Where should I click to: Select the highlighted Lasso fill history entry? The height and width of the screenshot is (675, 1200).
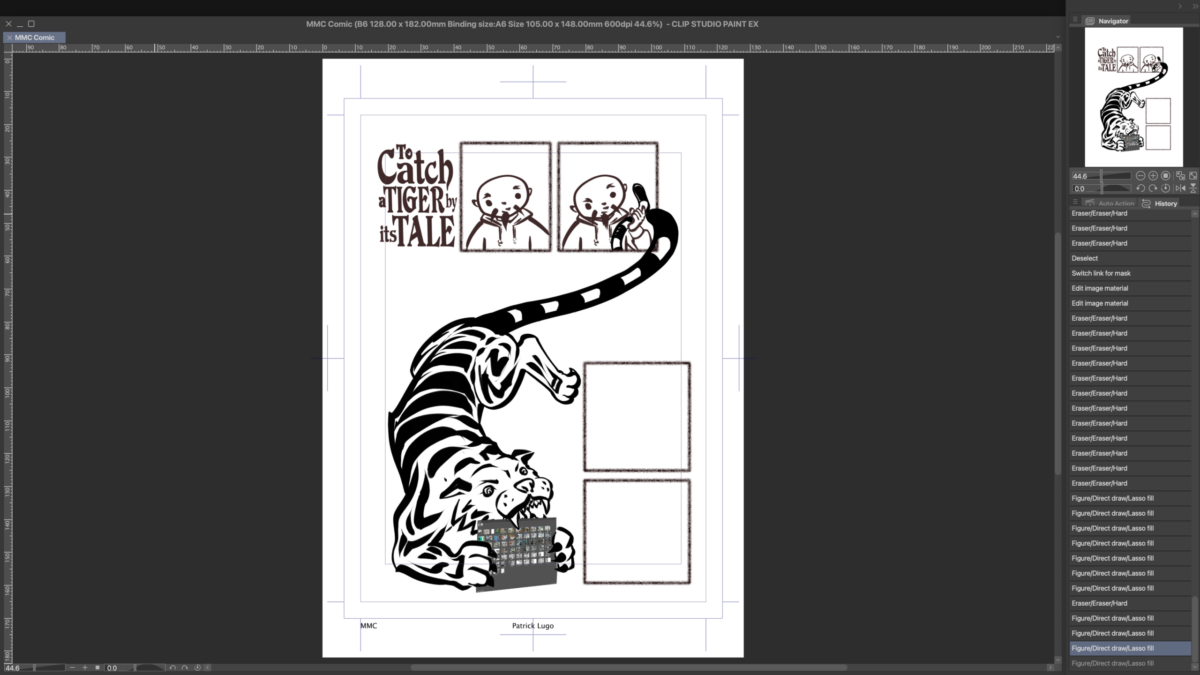pos(1128,648)
